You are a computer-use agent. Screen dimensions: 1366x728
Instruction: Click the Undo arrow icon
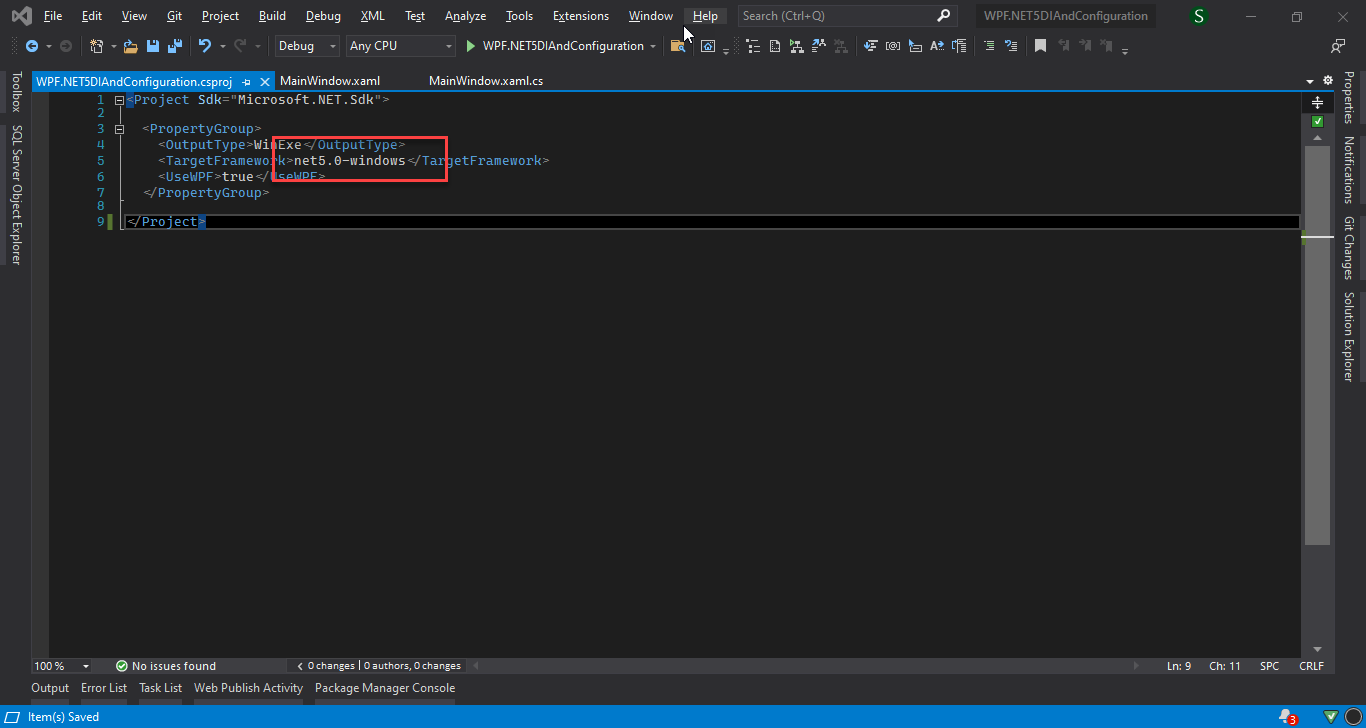(205, 46)
